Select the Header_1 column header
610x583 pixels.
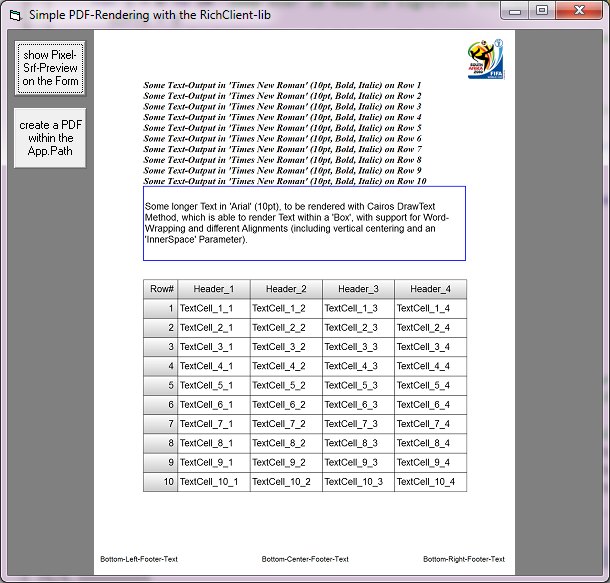[x=213, y=289]
